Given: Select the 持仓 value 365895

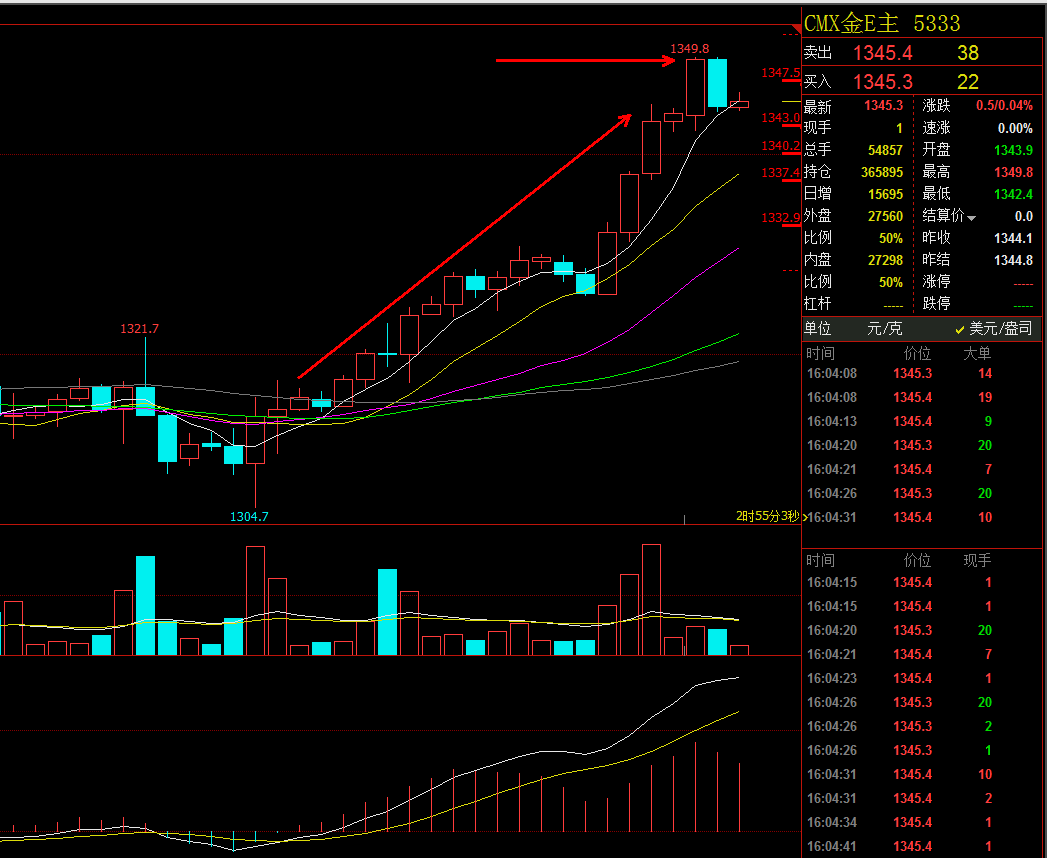Looking at the screenshot, I should click(881, 172).
